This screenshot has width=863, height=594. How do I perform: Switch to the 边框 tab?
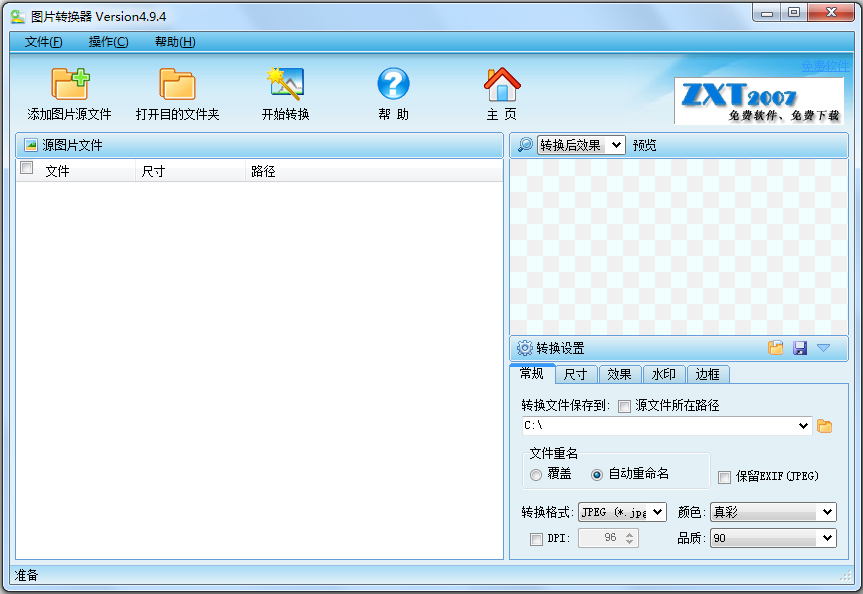(707, 374)
